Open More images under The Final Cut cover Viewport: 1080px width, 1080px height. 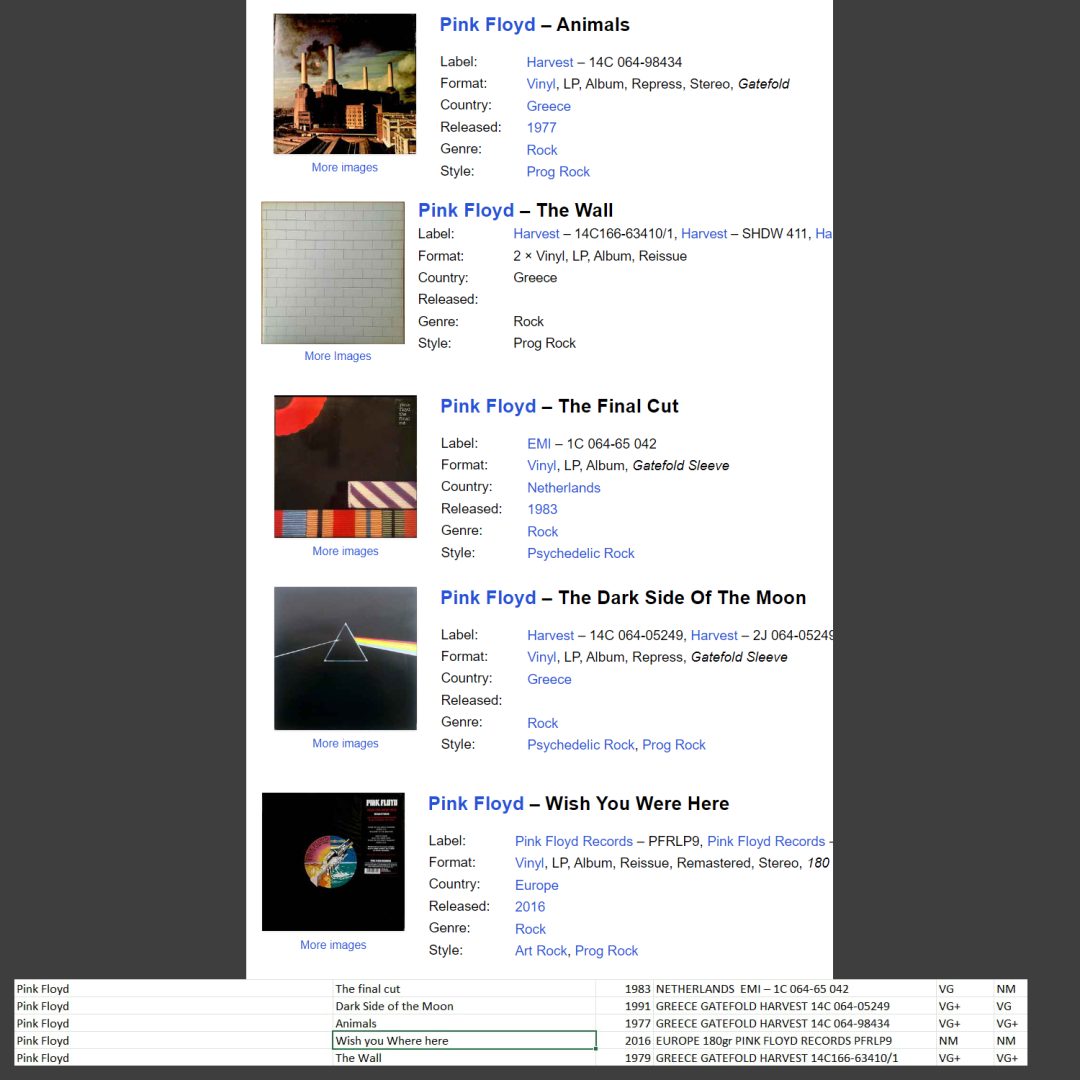(x=345, y=551)
